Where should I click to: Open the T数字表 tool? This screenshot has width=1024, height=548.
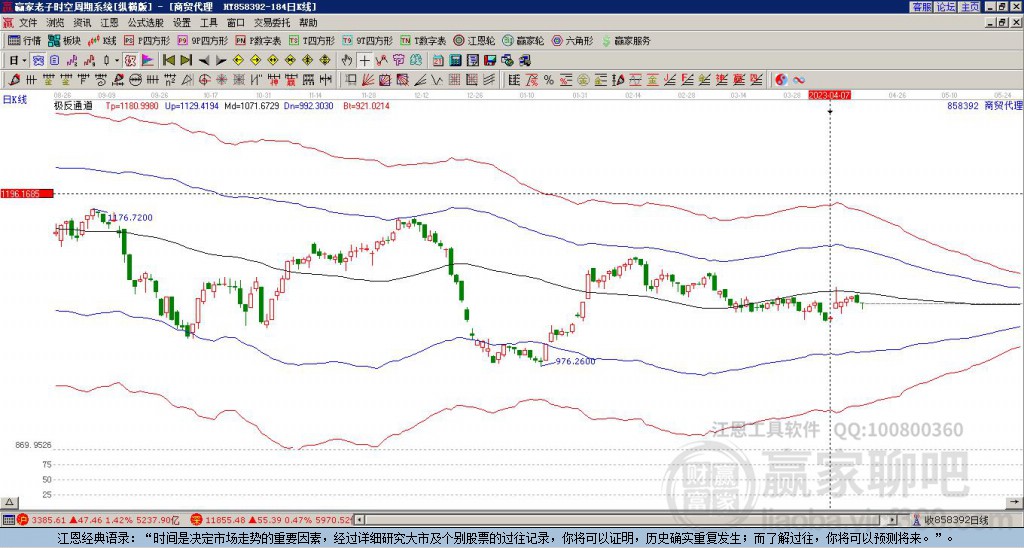pos(423,40)
